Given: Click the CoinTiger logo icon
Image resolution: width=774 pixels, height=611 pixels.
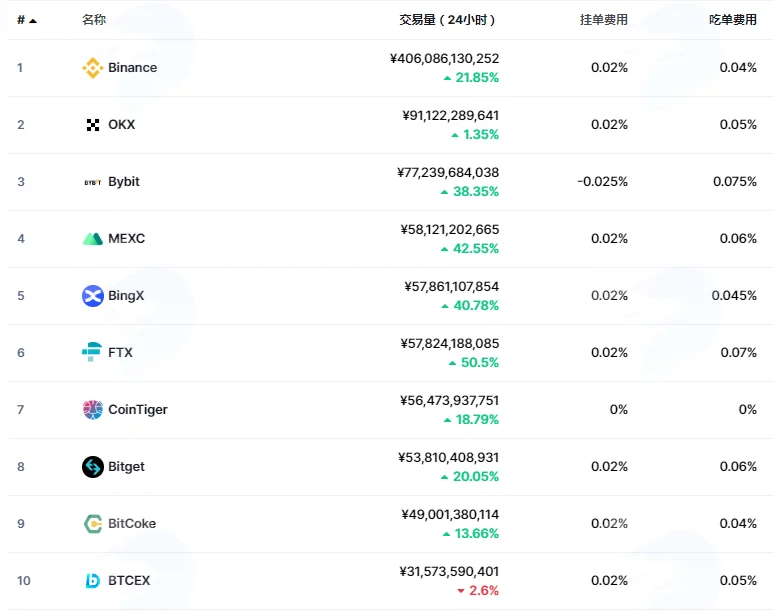Looking at the screenshot, I should click(92, 410).
